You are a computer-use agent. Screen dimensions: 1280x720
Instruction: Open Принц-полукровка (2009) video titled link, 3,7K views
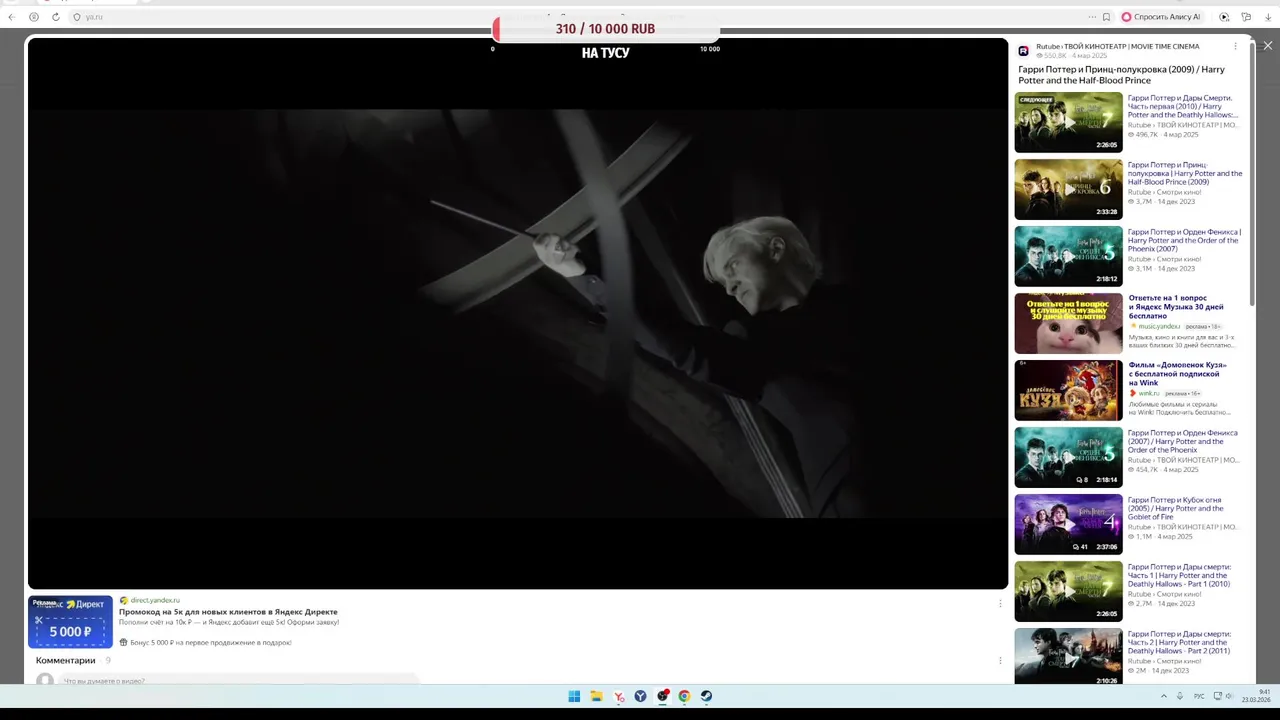click(1185, 173)
